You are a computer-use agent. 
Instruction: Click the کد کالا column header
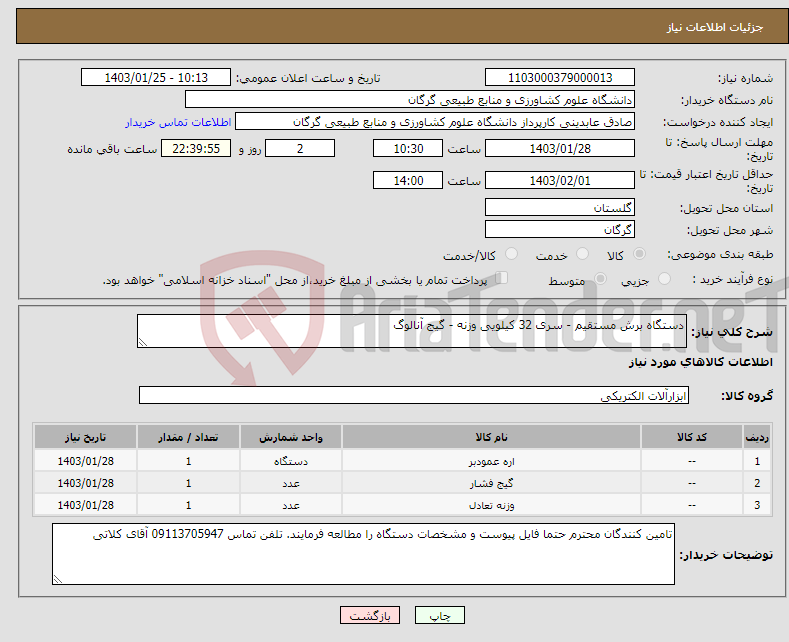coord(692,437)
